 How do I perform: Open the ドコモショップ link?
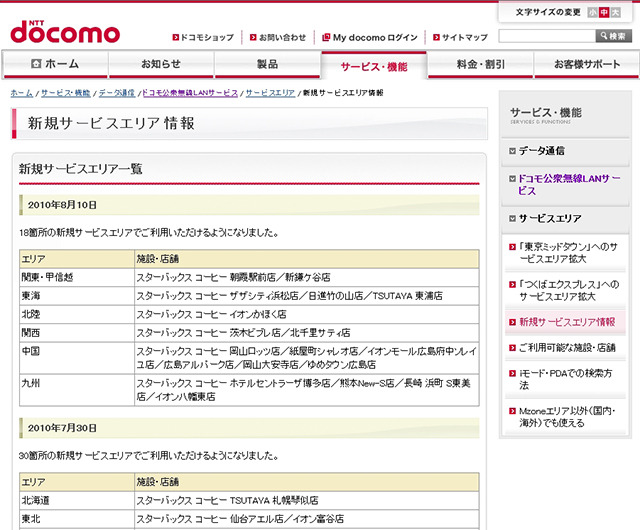(207, 38)
